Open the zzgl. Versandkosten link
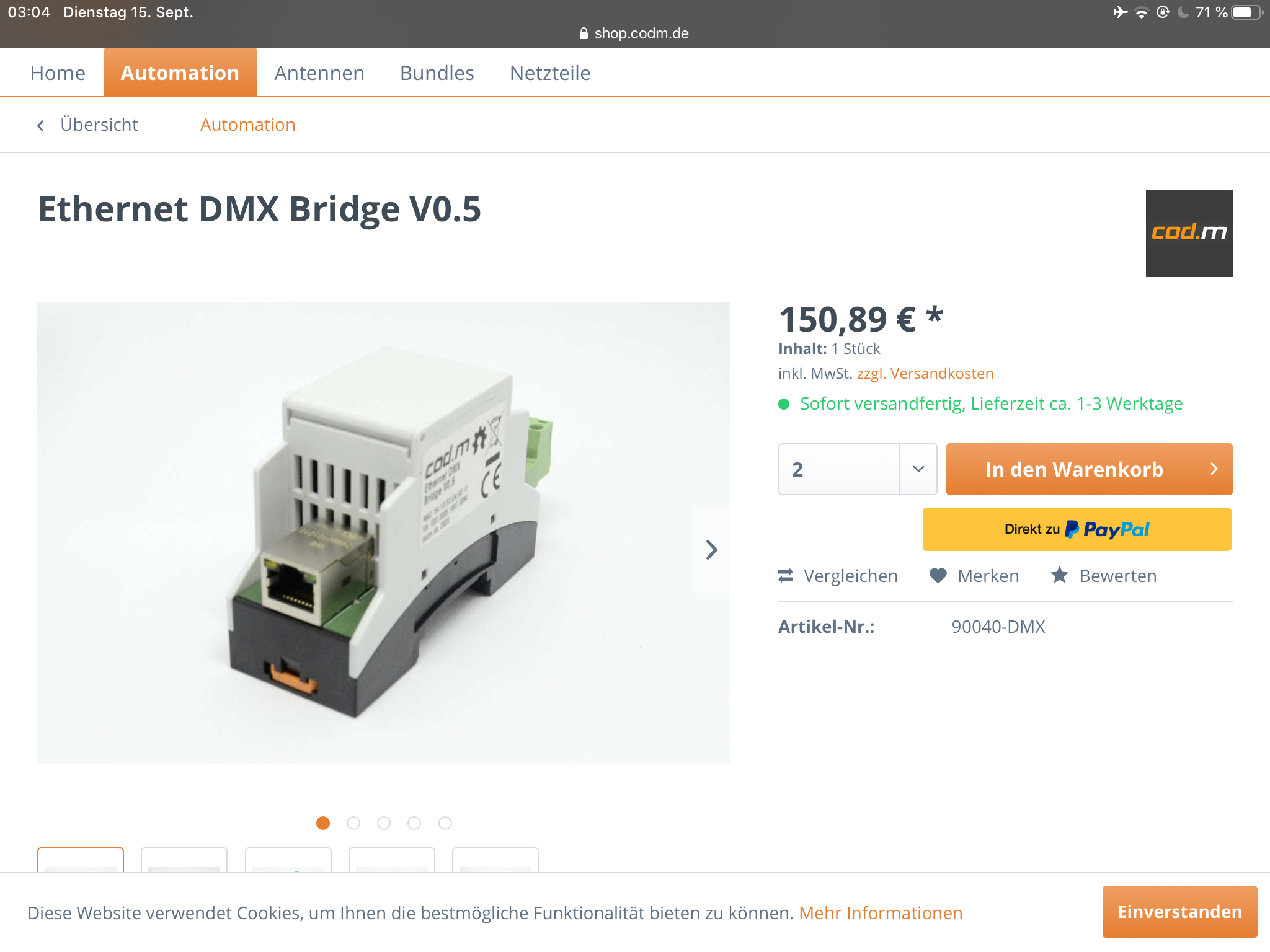1270x952 pixels. (x=925, y=374)
